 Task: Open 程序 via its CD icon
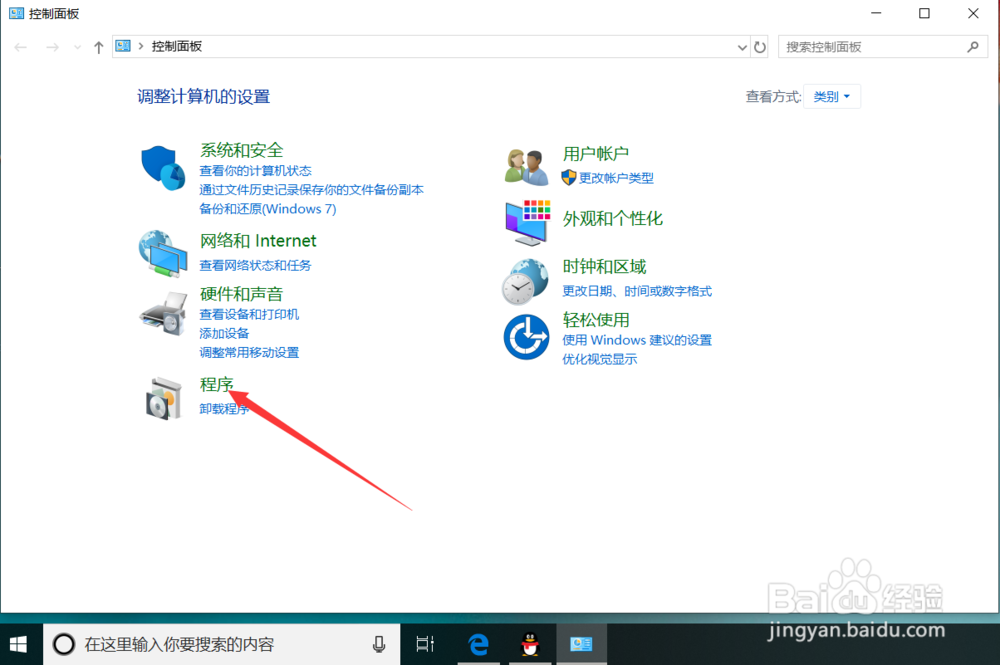[x=162, y=397]
